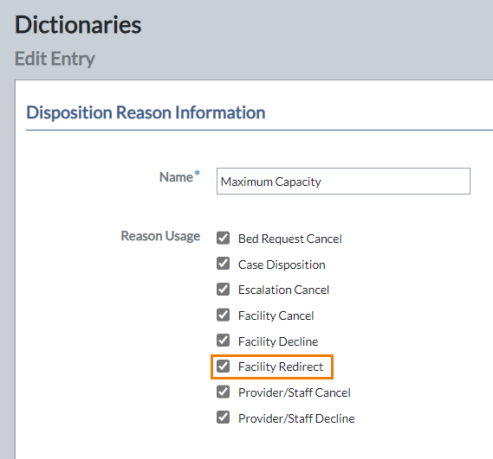Screen dimensions: 493x459
Task: Click into the Name field containing Maximum Capacity
Action: click(x=343, y=181)
